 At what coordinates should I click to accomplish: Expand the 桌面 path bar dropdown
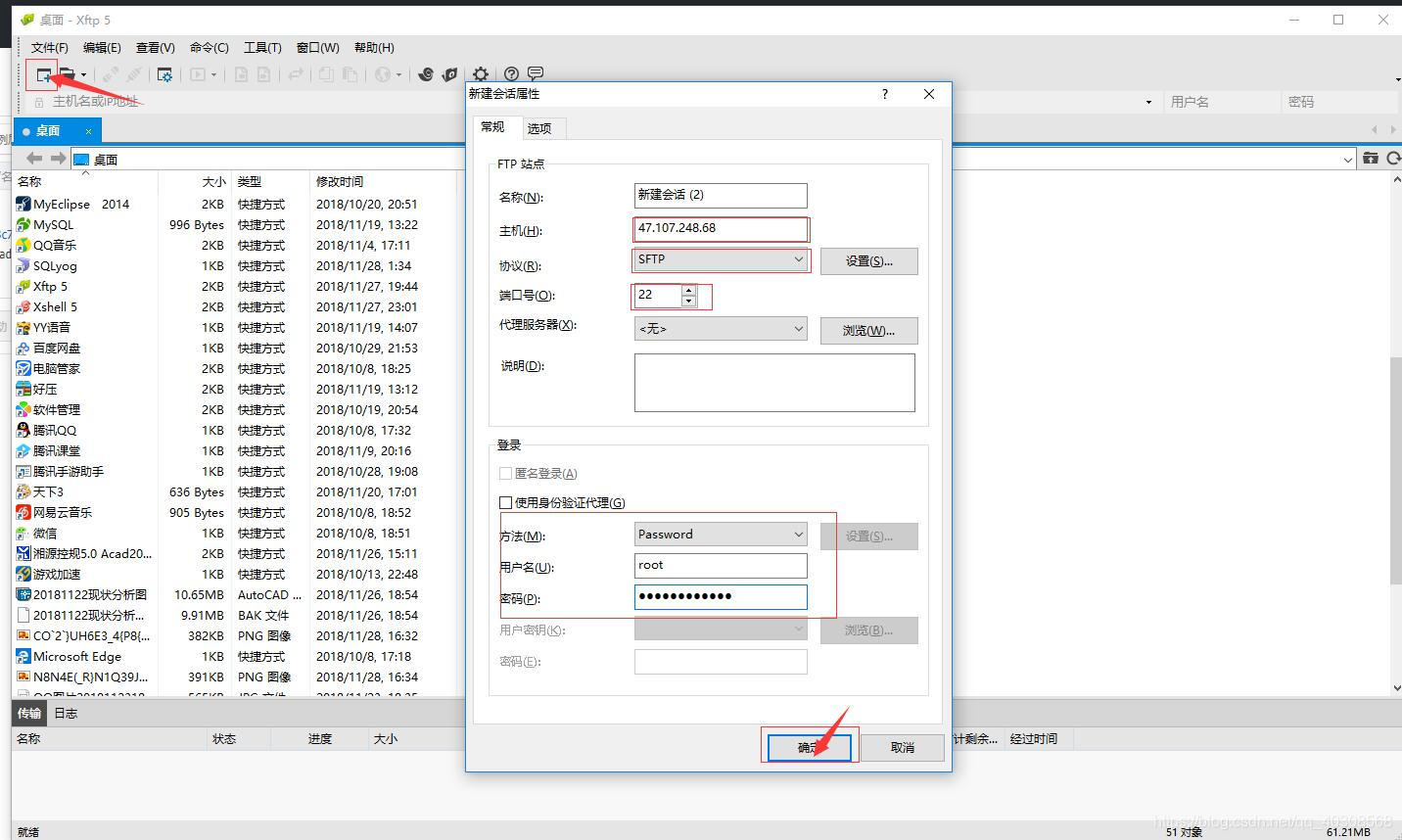pyautogui.click(x=1347, y=159)
